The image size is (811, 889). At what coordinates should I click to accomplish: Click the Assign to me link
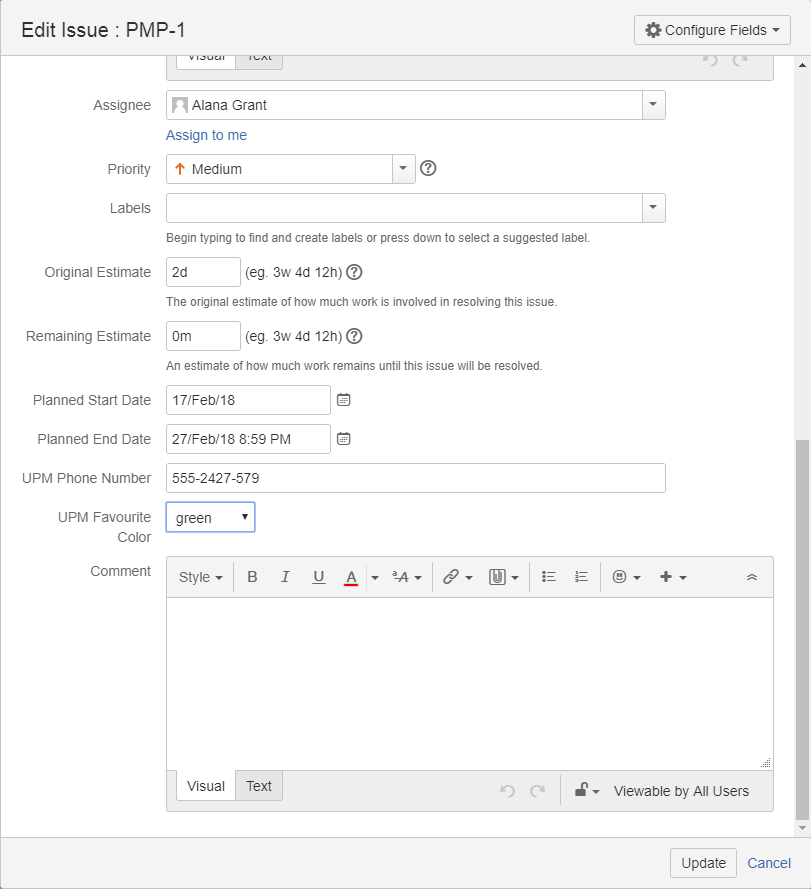[206, 135]
